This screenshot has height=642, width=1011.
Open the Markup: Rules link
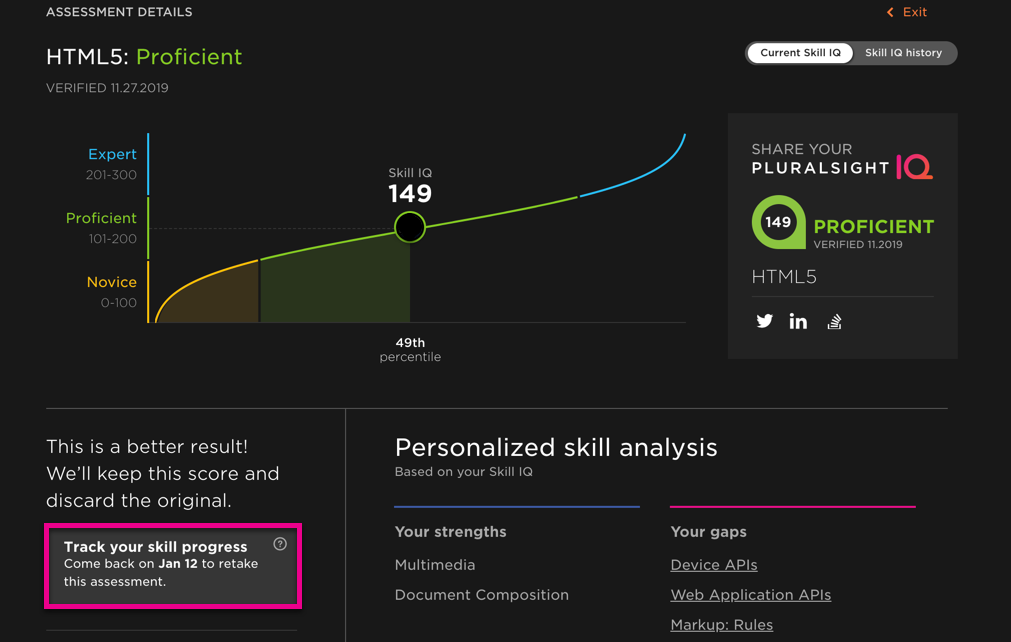pos(721,625)
